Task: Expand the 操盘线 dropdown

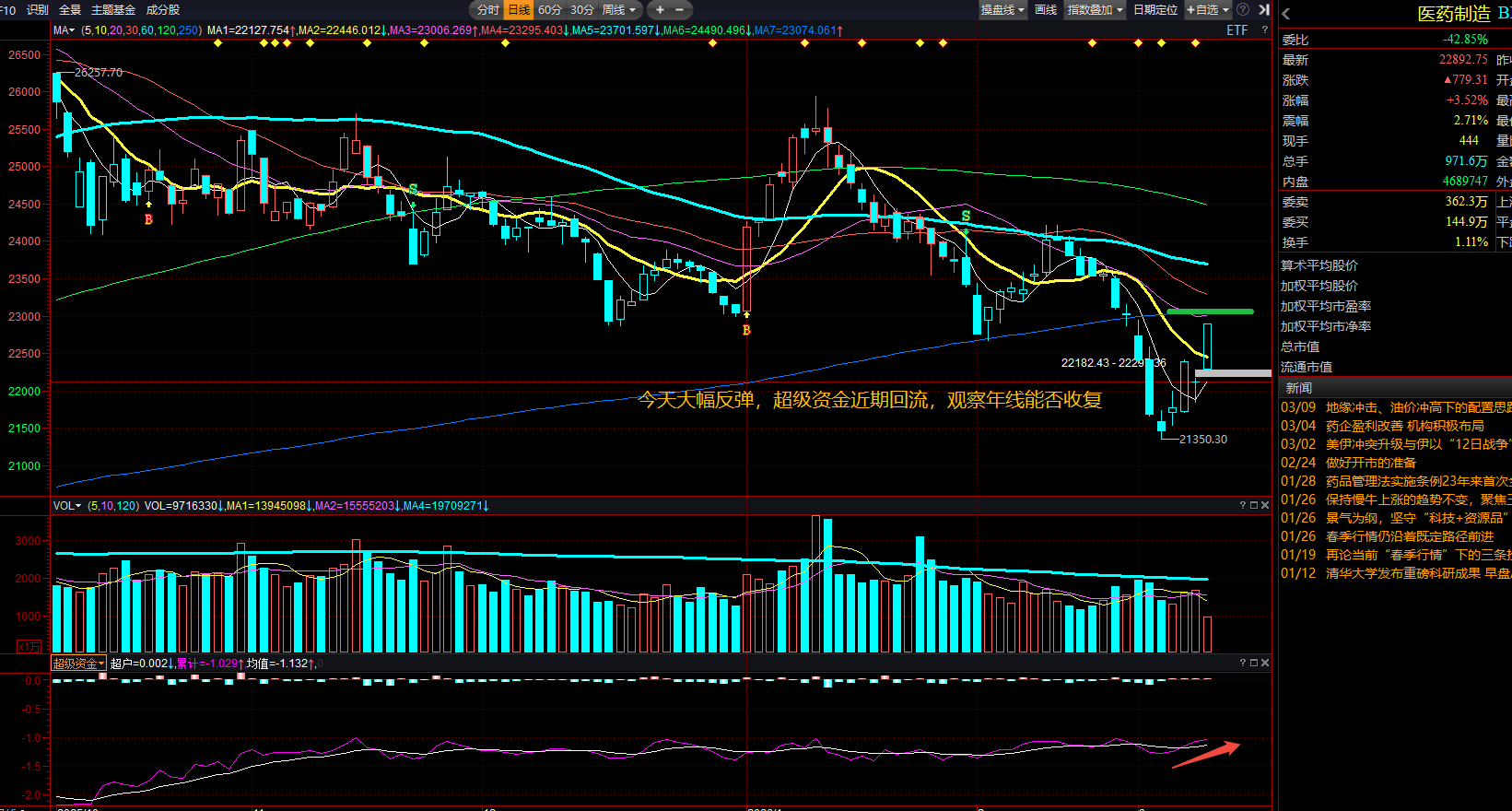Action: click(1002, 10)
